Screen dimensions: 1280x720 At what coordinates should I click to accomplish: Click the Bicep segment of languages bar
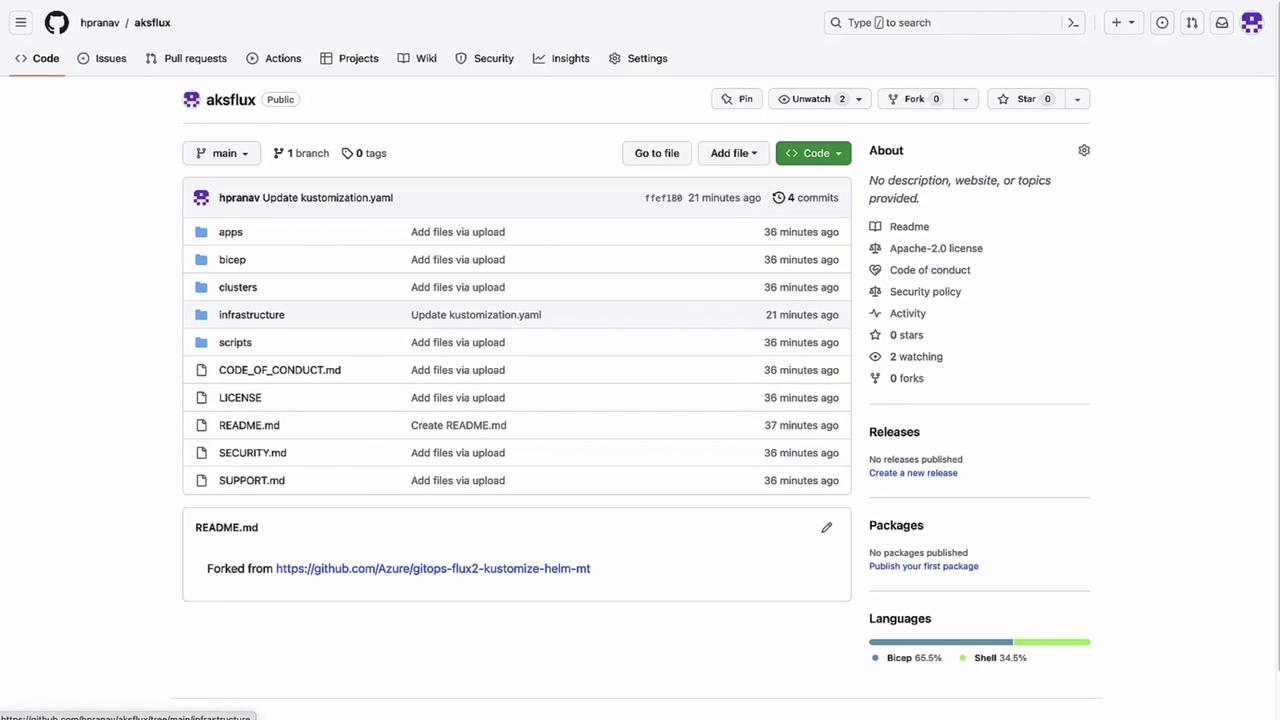pos(940,642)
